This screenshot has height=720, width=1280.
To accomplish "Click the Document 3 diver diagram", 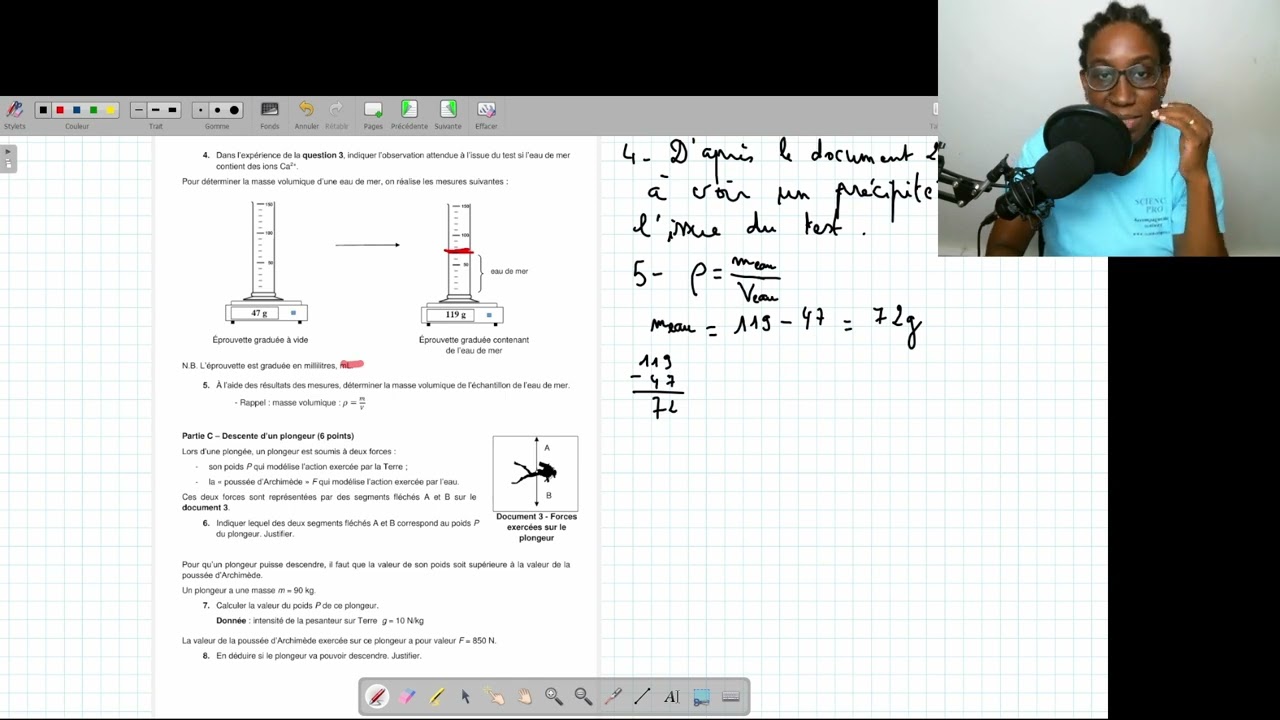I will [535, 473].
